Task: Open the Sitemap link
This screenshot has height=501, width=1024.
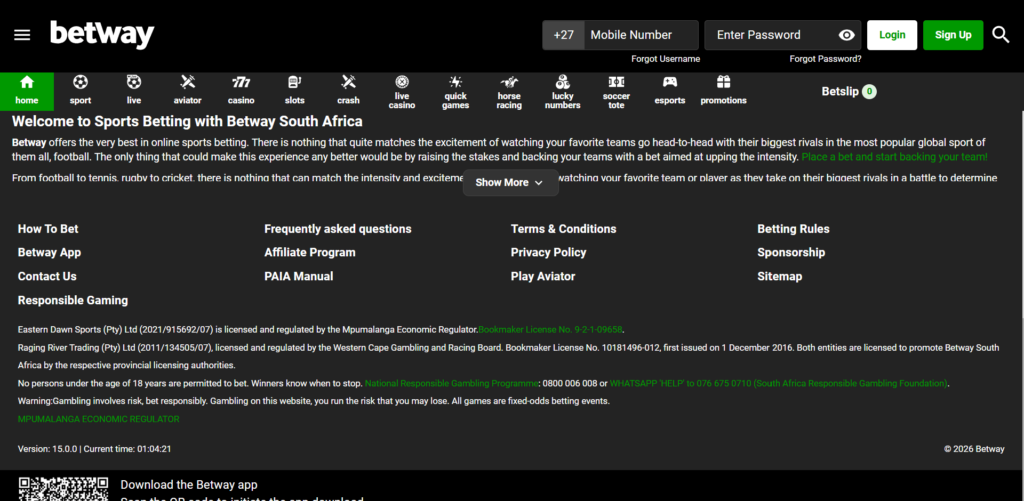Action: pos(779,276)
